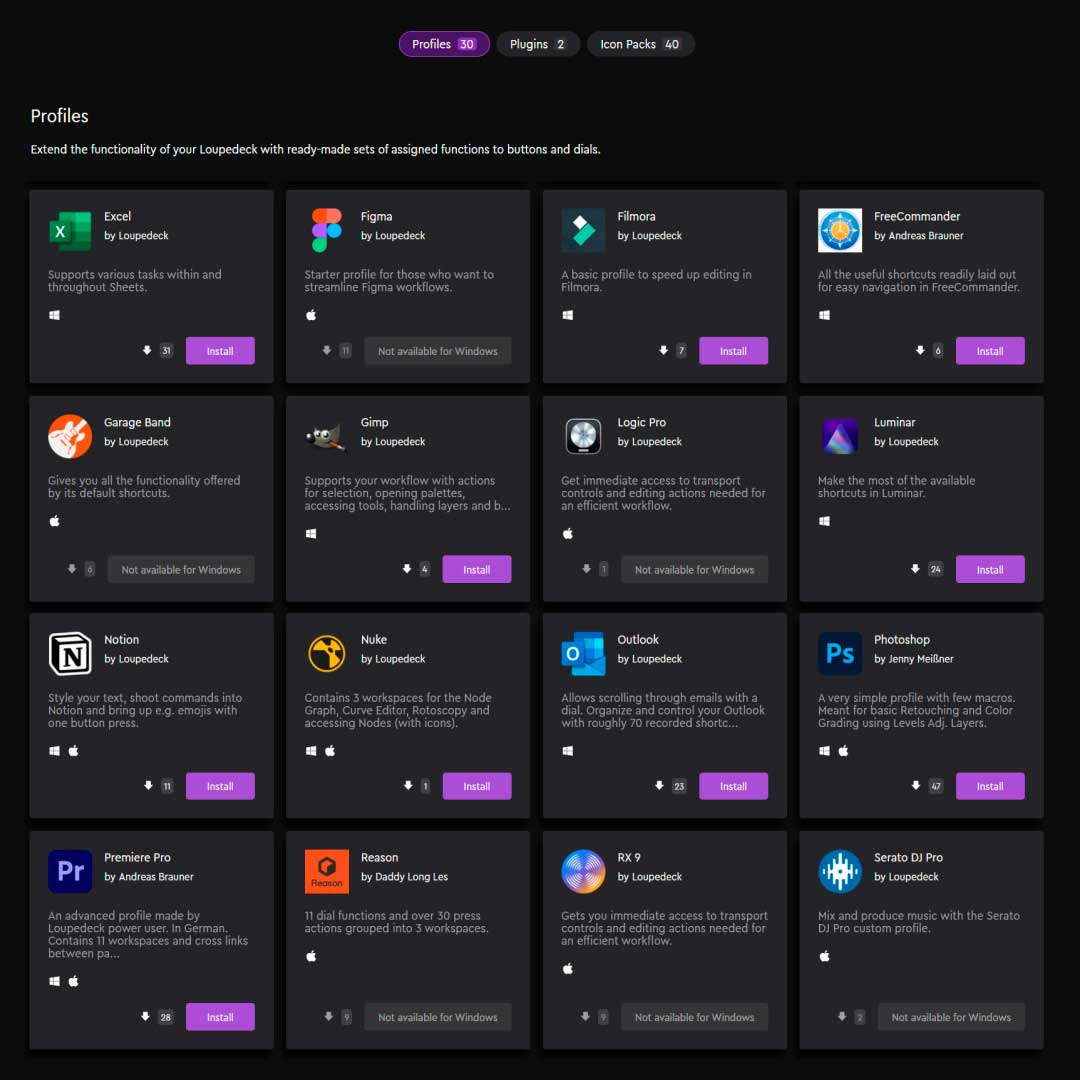Click RX 9's Not available for Windows button
This screenshot has width=1080, height=1080.
tap(694, 1017)
